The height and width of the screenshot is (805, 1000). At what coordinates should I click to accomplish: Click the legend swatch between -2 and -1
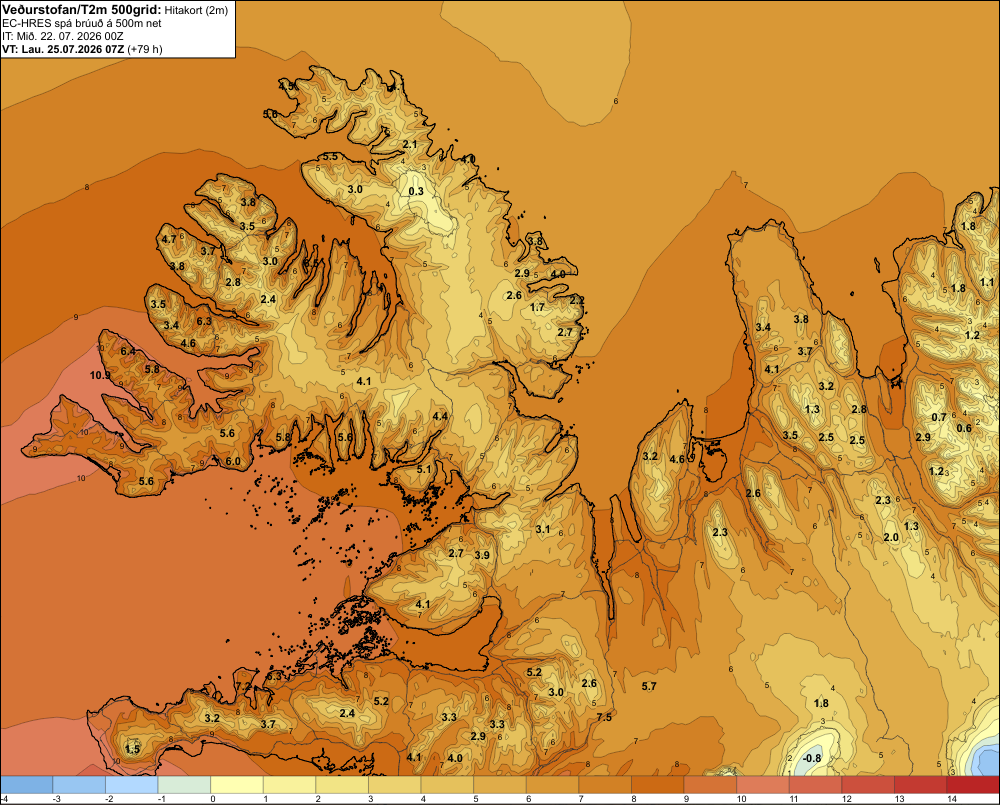[131, 785]
